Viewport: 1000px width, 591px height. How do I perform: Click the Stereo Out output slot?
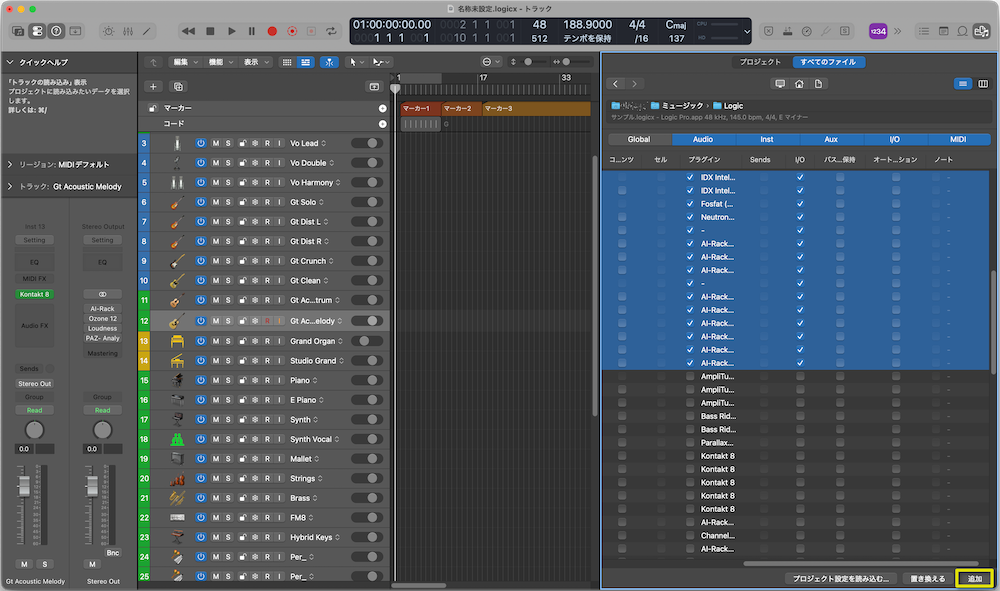coord(34,384)
